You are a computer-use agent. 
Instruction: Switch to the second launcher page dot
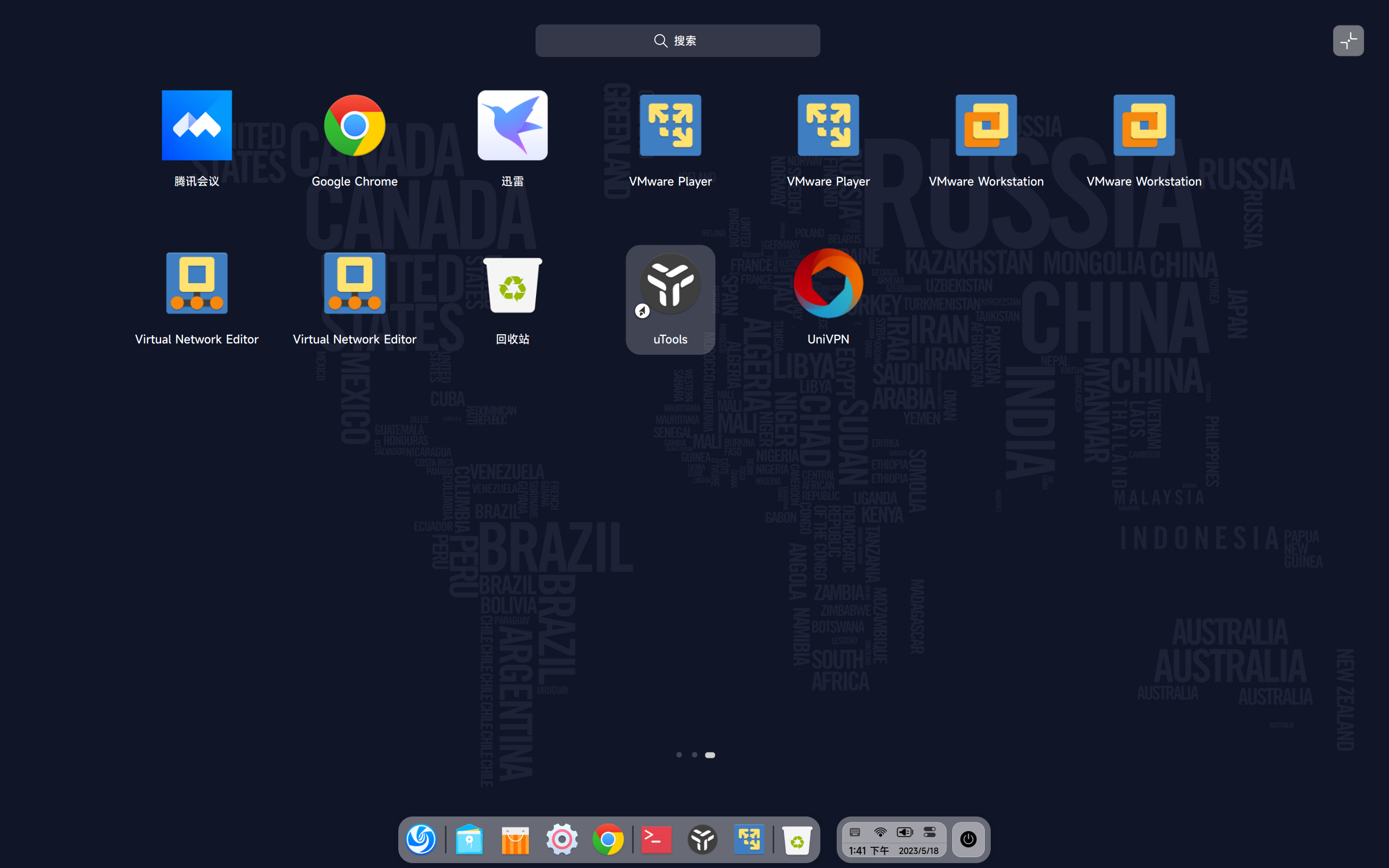[x=694, y=755]
